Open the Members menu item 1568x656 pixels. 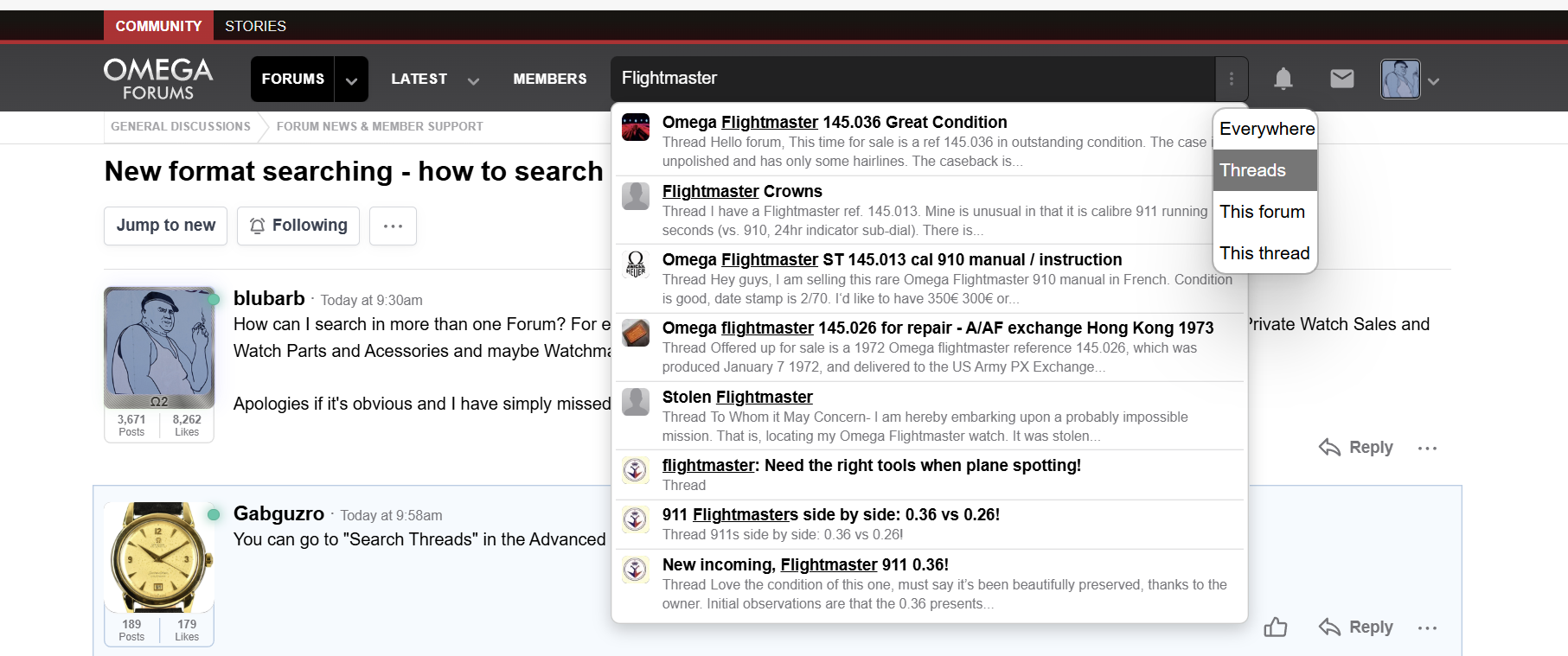click(x=549, y=79)
